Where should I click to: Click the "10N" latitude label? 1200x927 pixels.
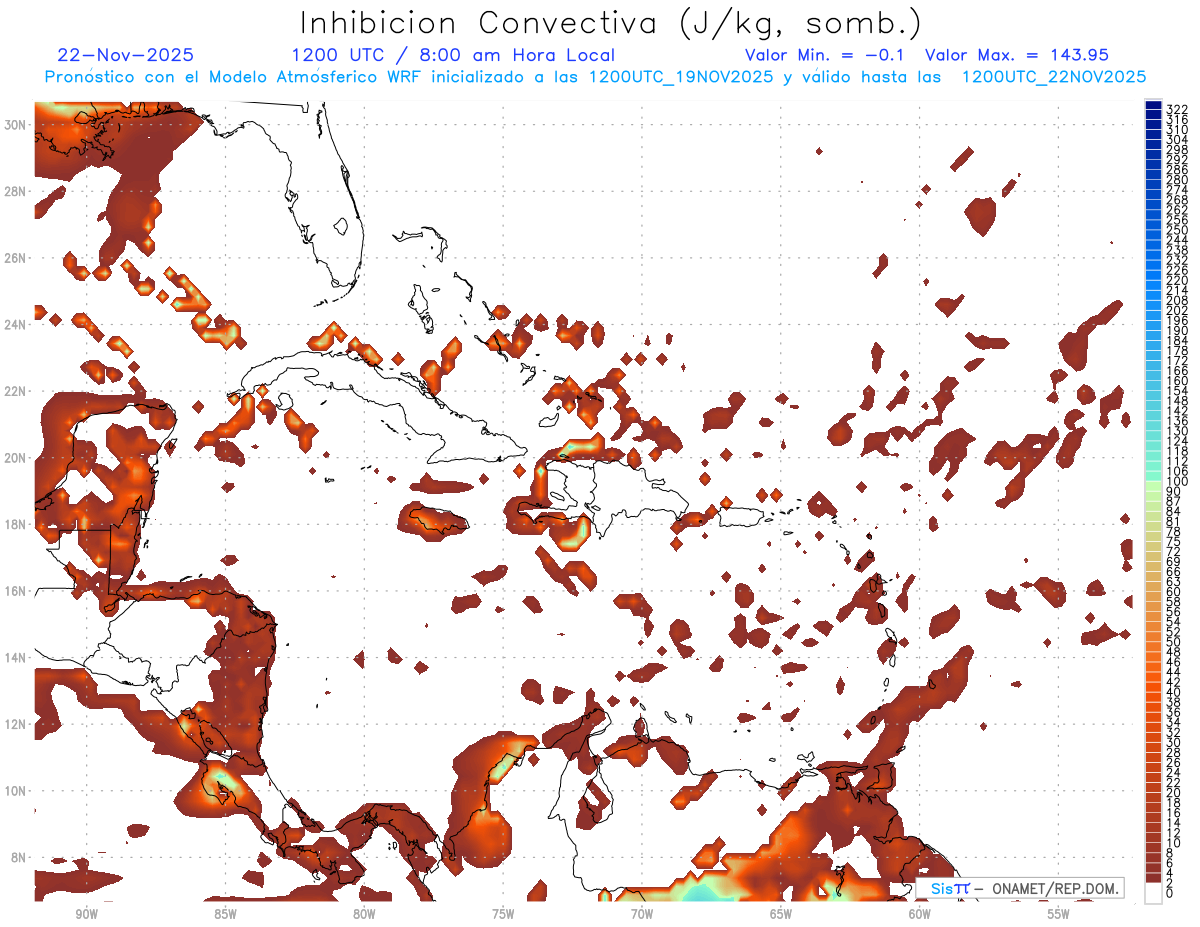point(17,790)
